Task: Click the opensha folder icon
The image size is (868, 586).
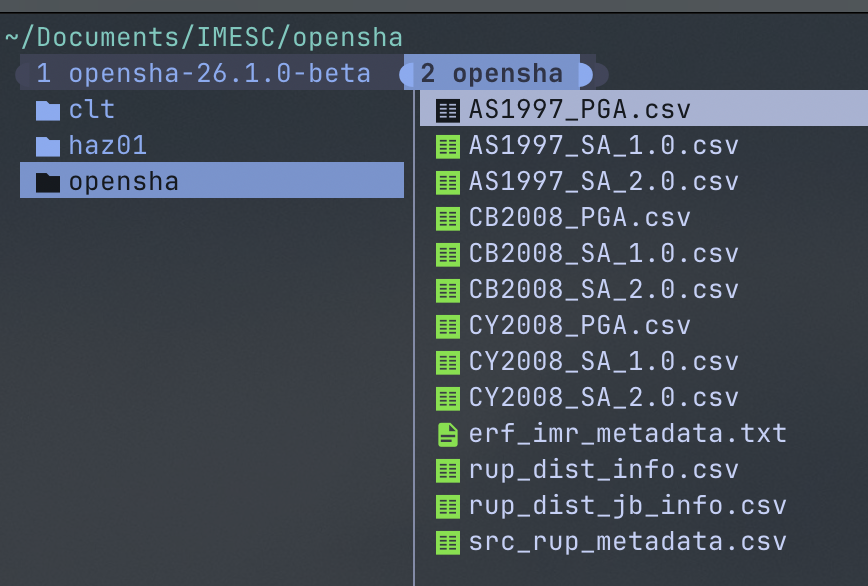Action: click(x=48, y=182)
